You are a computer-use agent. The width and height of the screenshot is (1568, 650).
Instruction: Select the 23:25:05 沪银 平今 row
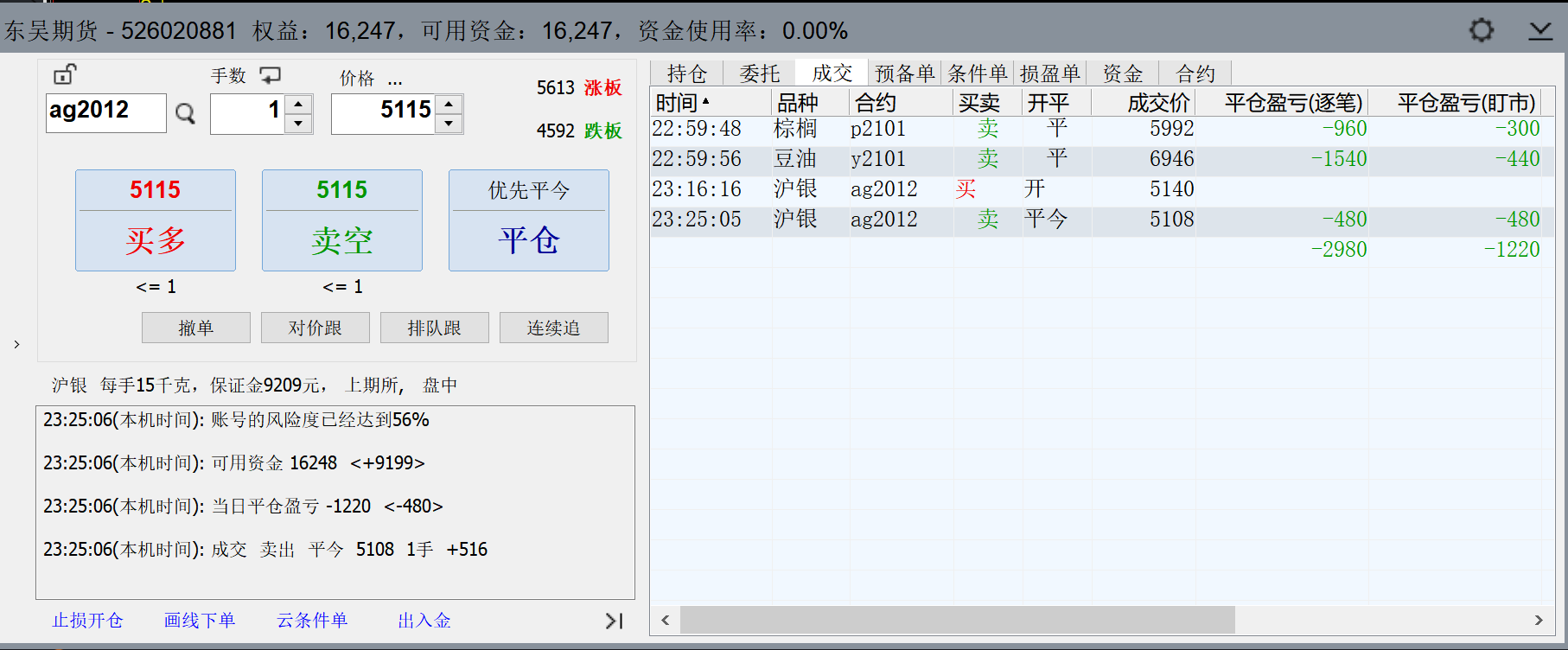pyautogui.click(x=1102, y=220)
